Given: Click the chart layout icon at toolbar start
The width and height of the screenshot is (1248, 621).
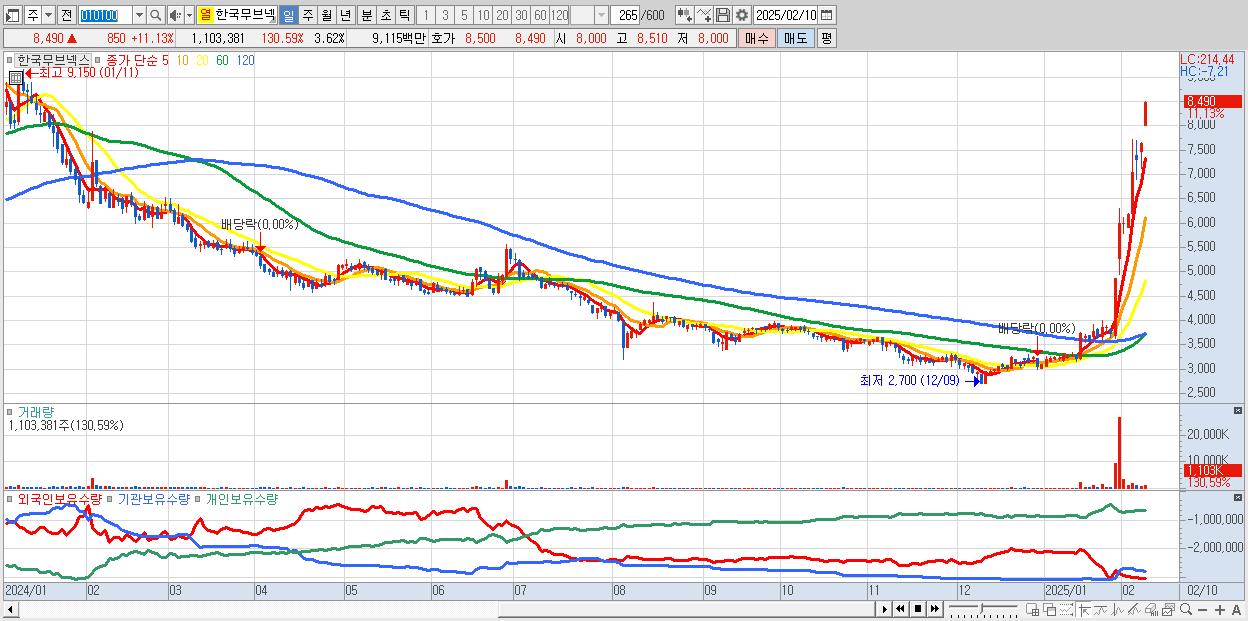Looking at the screenshot, I should point(12,16).
